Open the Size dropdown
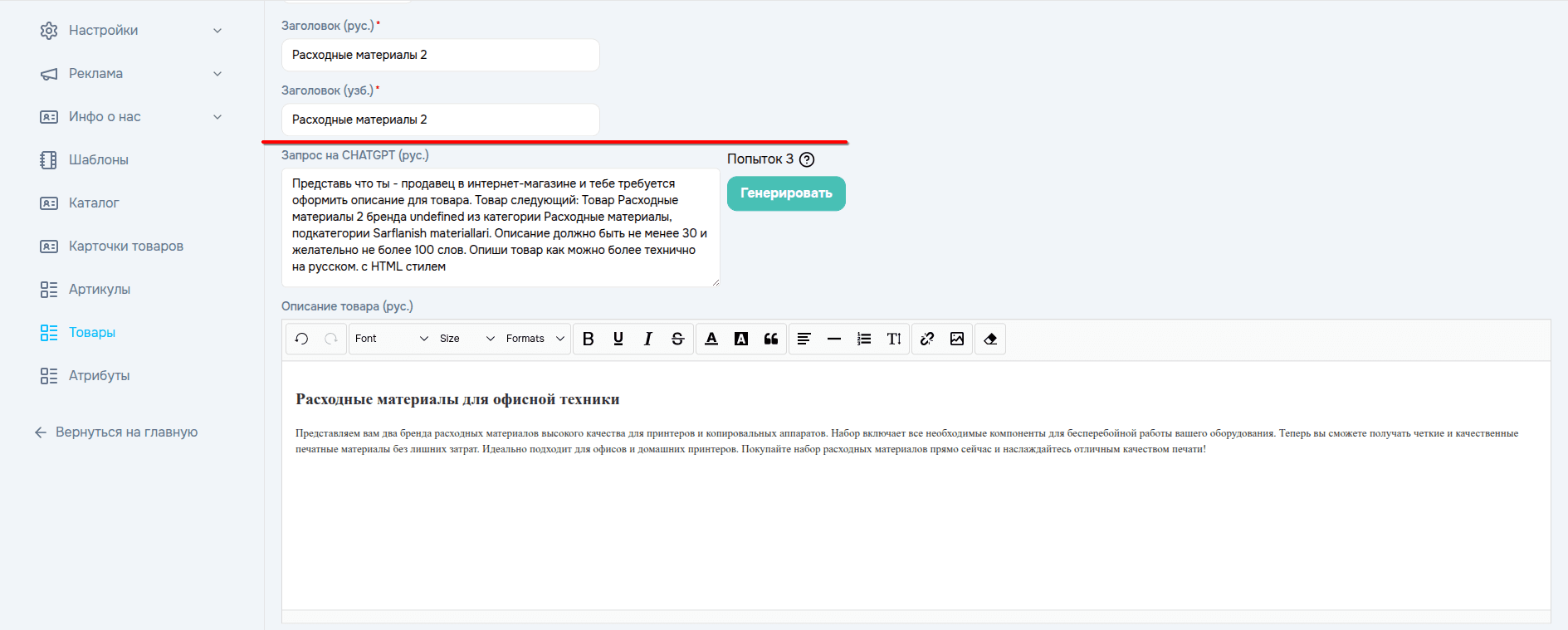This screenshot has height=630, width=1568. (x=466, y=339)
